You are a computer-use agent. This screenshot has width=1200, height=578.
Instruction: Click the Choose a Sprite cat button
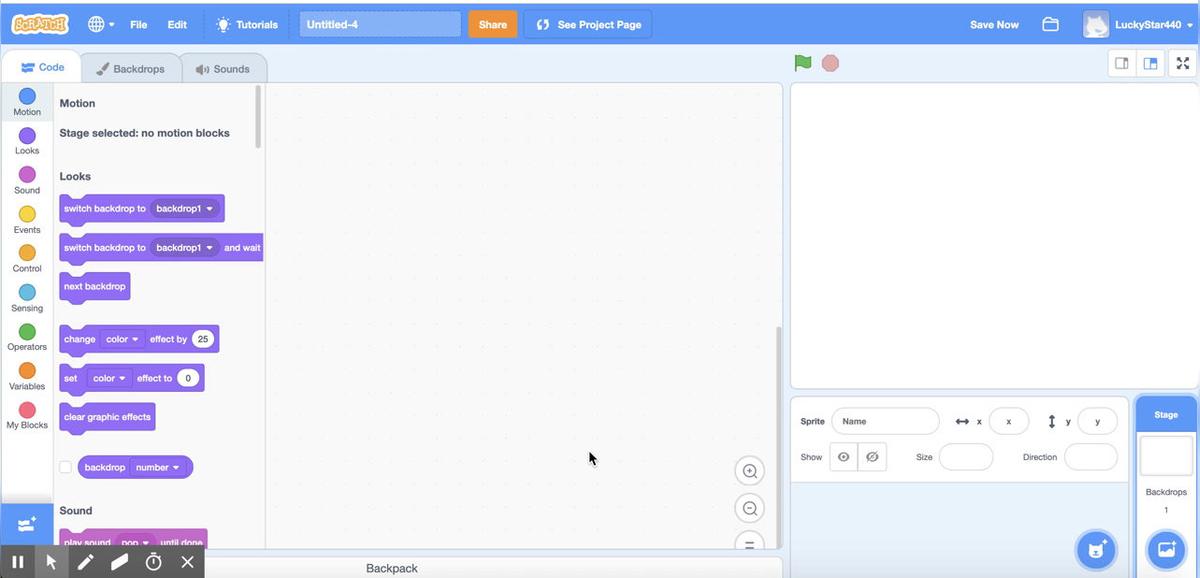pyautogui.click(x=1096, y=549)
